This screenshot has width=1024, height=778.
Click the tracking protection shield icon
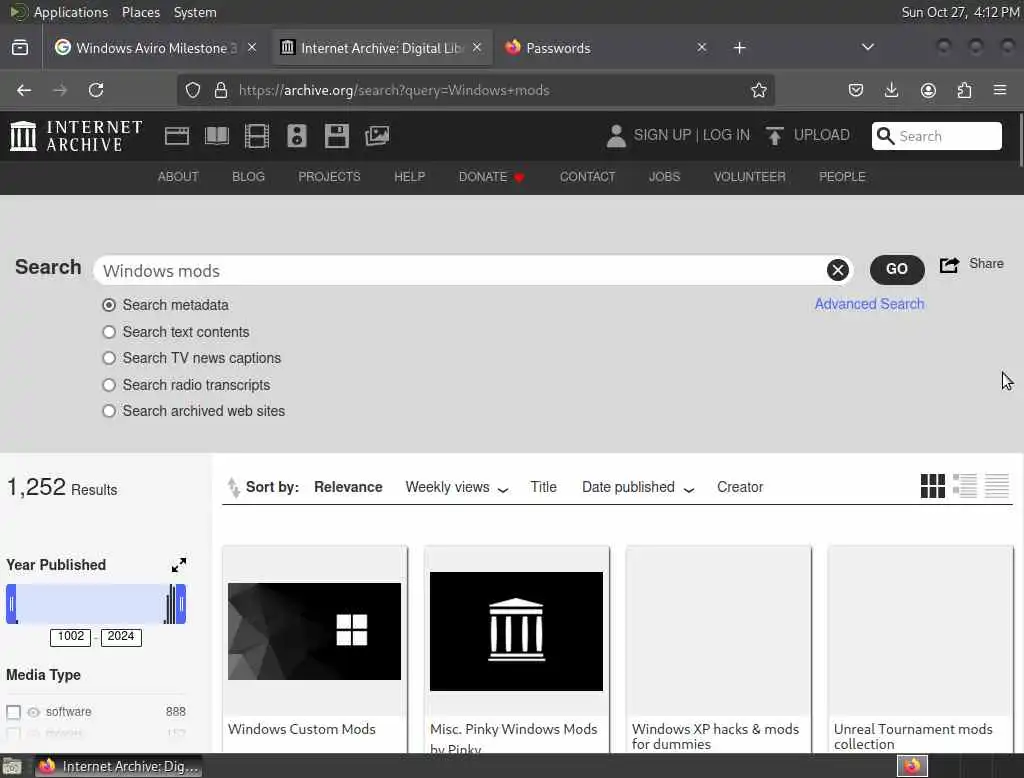pyautogui.click(x=193, y=90)
